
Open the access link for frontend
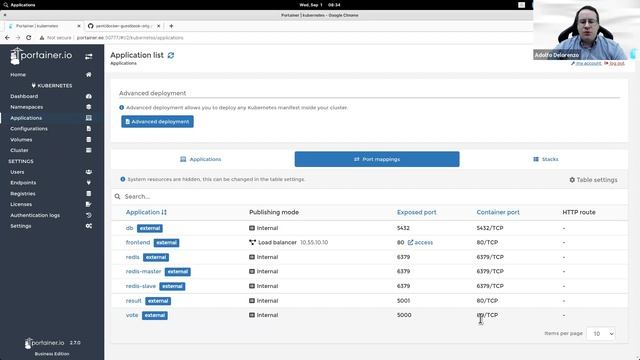[420, 242]
